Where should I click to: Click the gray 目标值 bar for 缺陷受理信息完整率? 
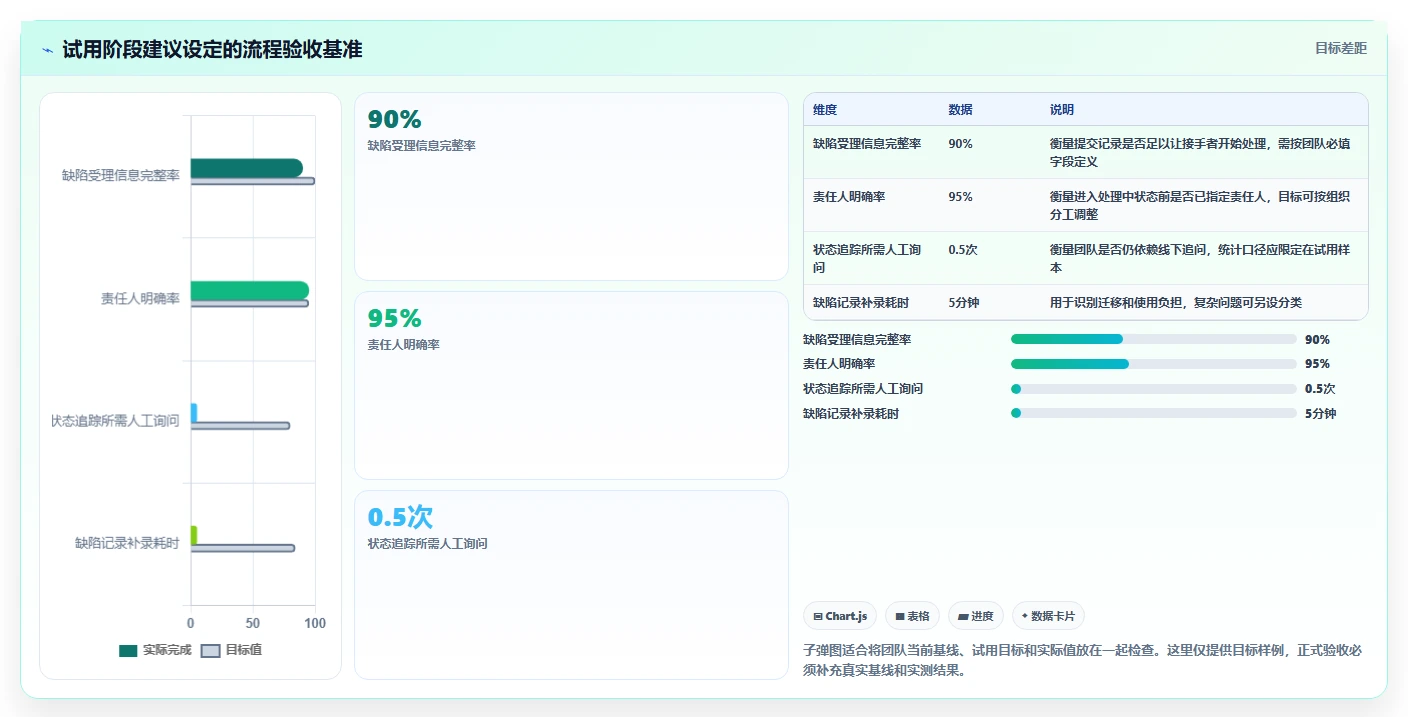(x=252, y=181)
